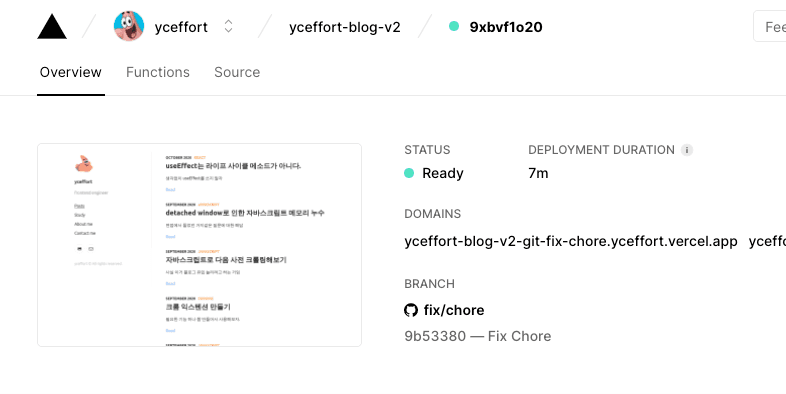Visit the yceffort-blog-v2-git-fix-chore.yceffort.vercel.app domain

click(571, 242)
